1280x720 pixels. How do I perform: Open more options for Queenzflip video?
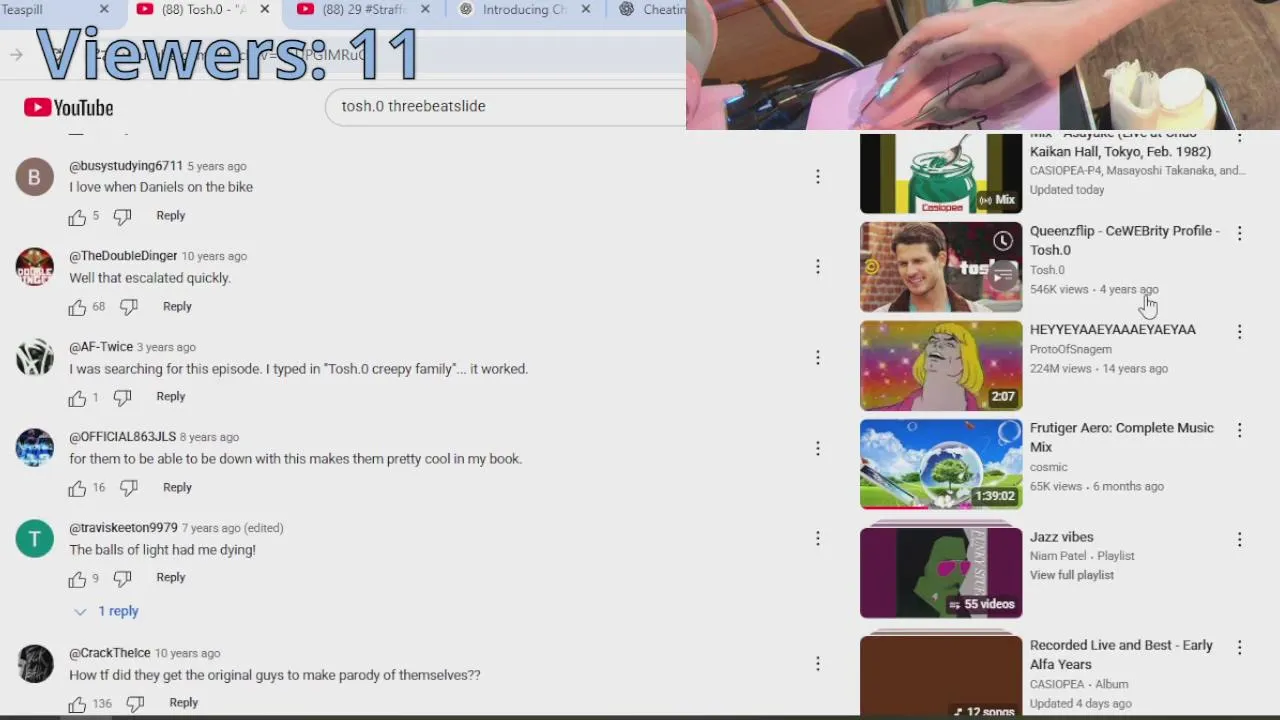pyautogui.click(x=1239, y=233)
